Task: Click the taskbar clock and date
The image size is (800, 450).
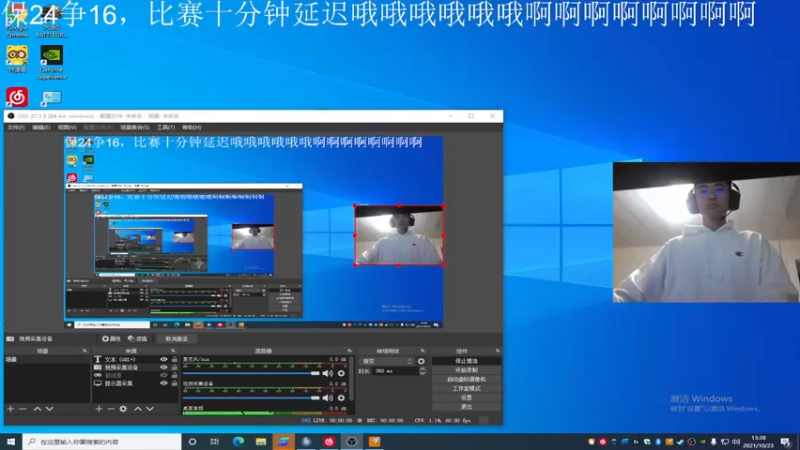Action: 758,442
